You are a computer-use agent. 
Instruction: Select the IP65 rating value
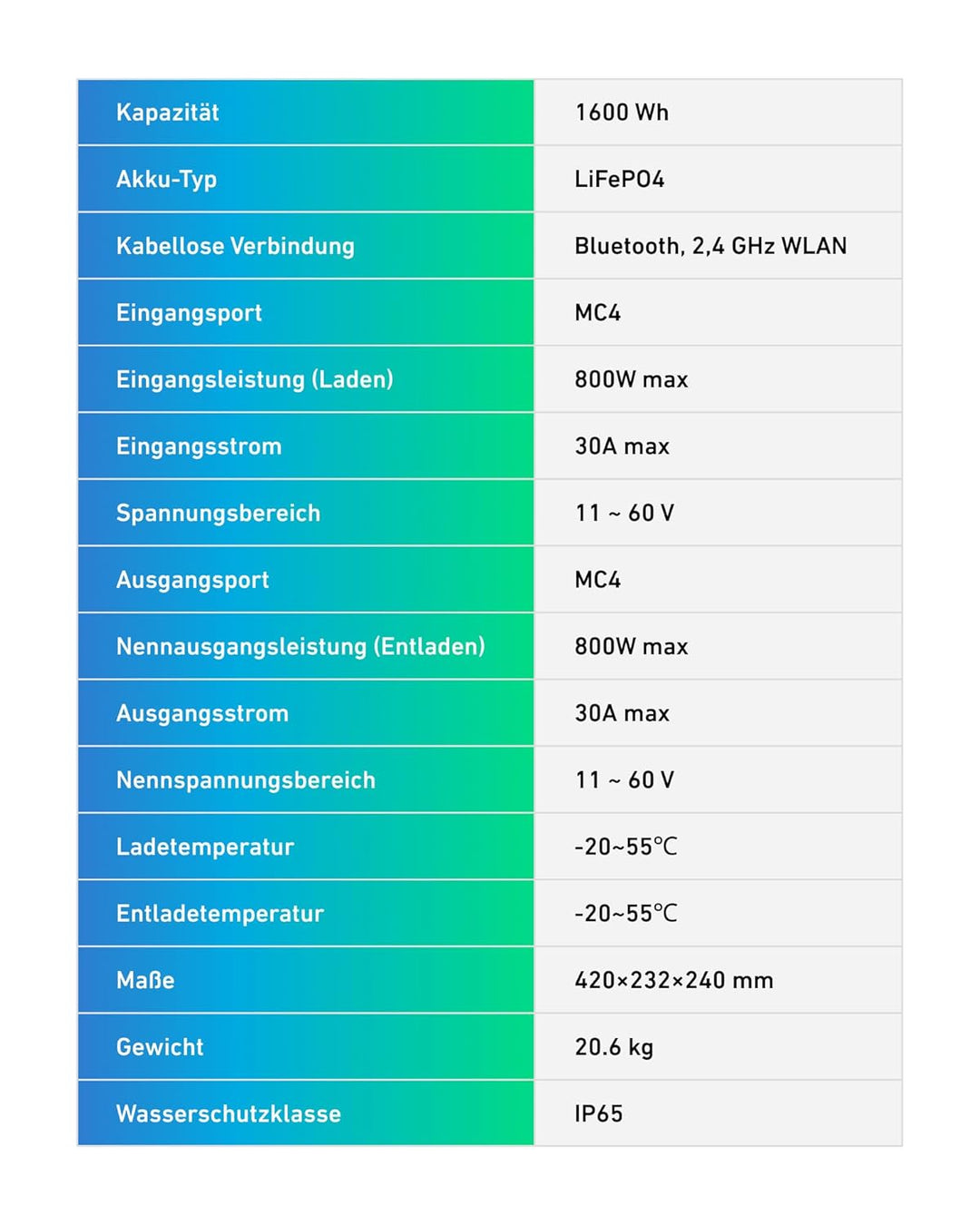[x=599, y=1113]
